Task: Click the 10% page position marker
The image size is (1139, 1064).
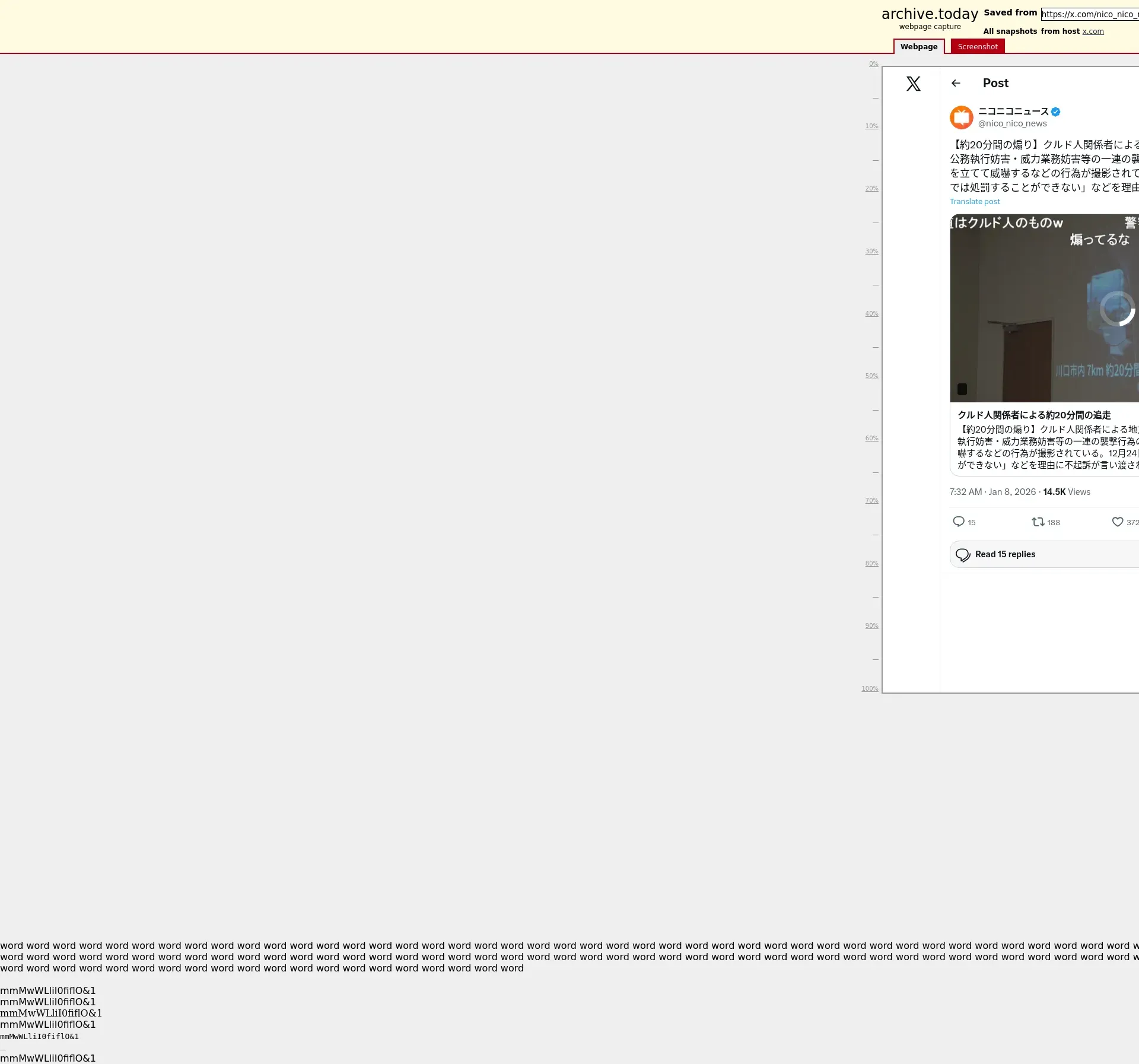Action: pyautogui.click(x=871, y=126)
